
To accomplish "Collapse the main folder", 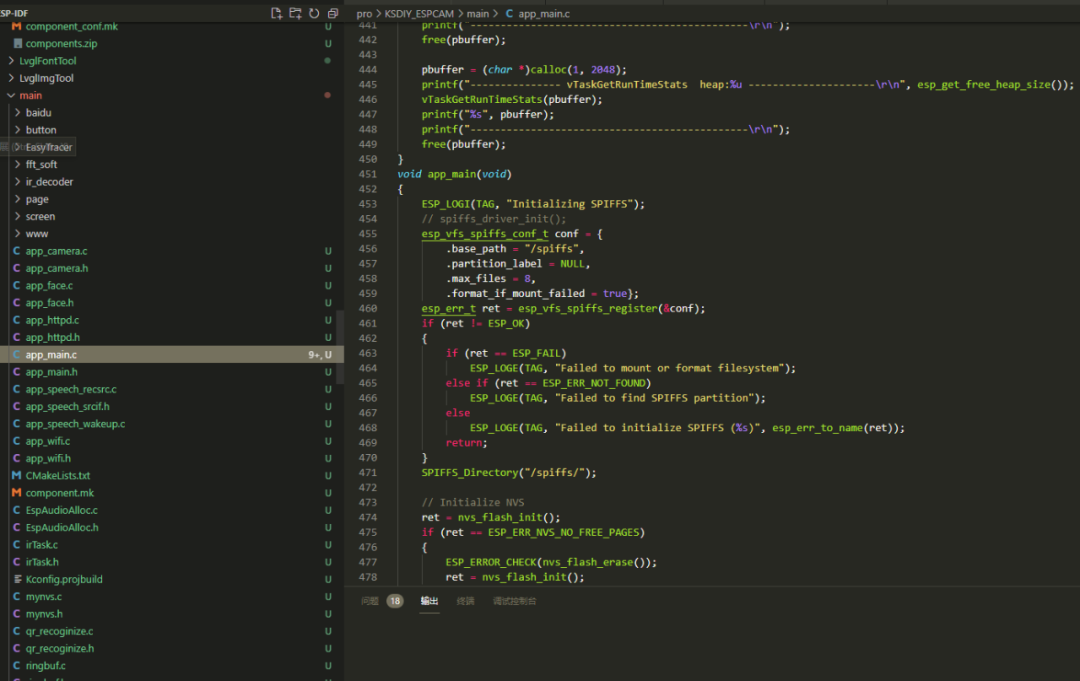I will click(30, 95).
